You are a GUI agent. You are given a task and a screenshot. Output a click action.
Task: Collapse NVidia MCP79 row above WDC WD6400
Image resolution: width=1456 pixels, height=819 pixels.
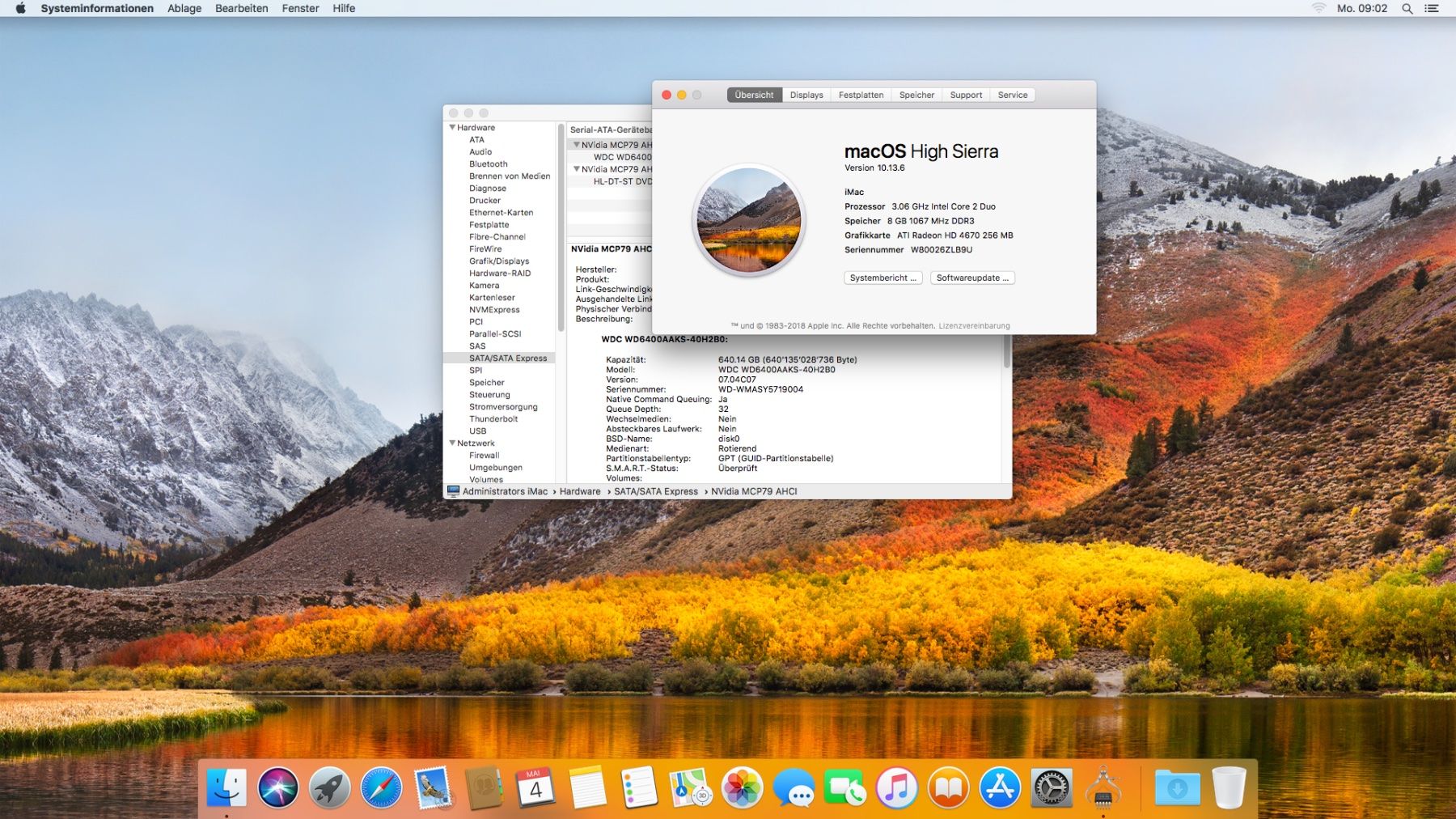(x=577, y=145)
